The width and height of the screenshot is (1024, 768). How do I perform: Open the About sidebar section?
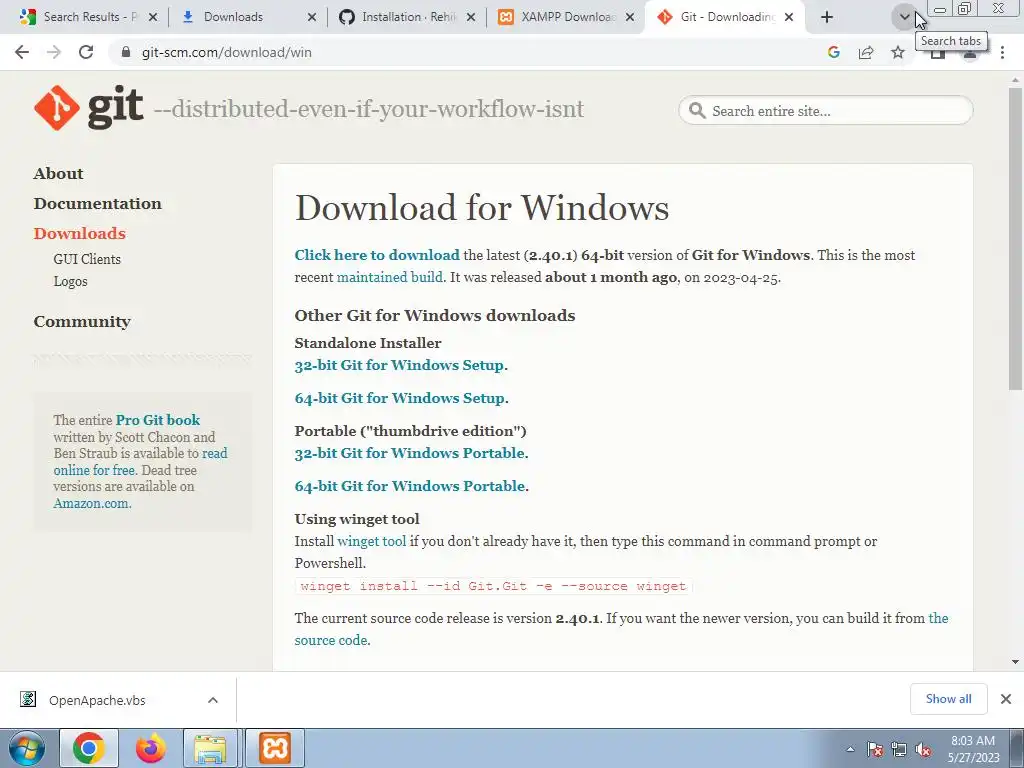[58, 173]
